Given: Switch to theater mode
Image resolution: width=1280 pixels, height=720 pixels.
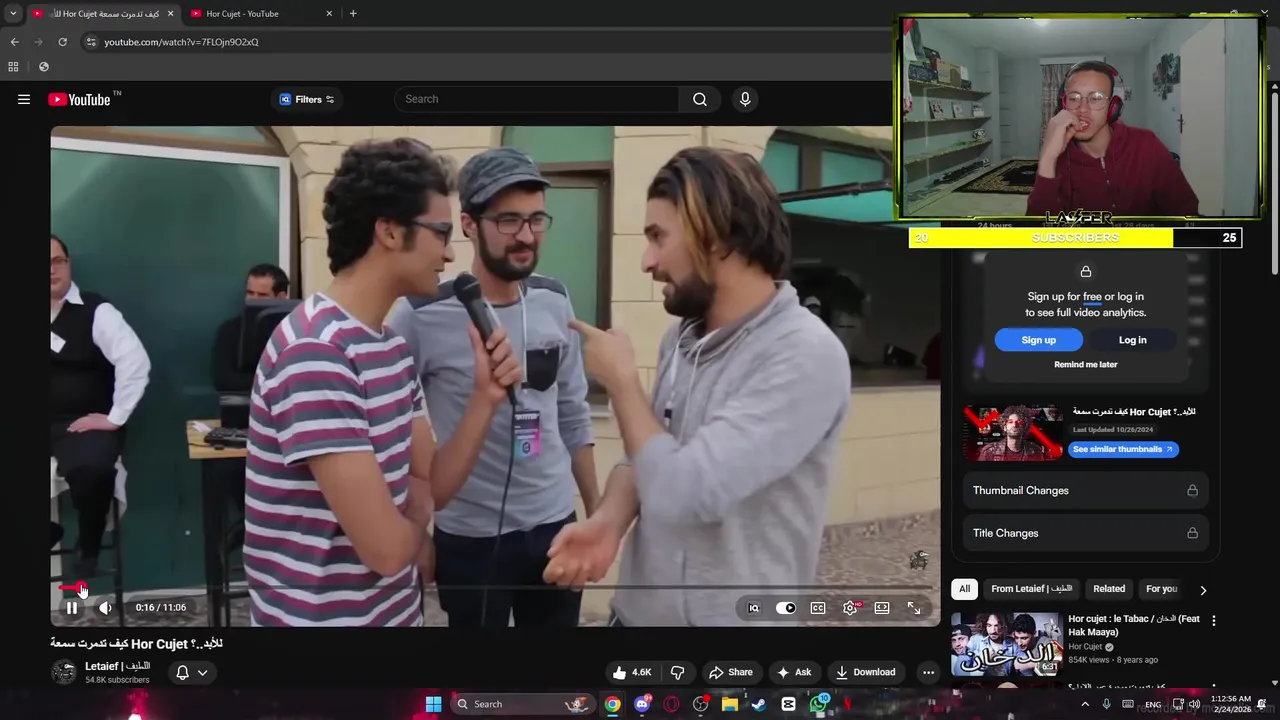Looking at the screenshot, I should [882, 608].
